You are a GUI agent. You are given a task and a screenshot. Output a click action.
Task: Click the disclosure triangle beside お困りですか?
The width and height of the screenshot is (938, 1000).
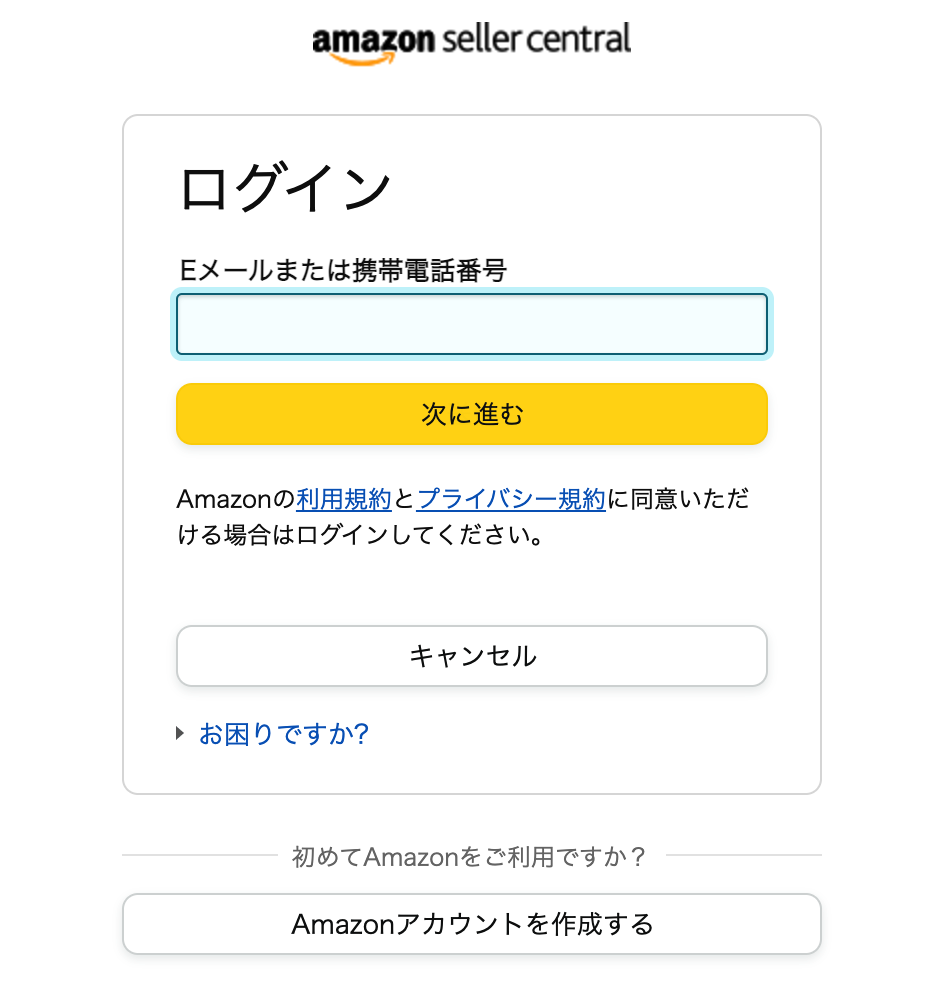click(181, 733)
